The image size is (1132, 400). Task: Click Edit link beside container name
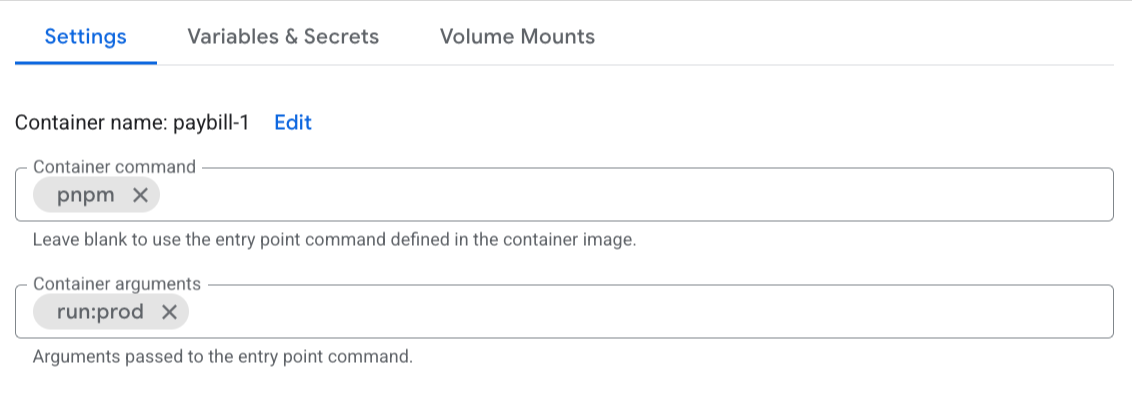coord(293,123)
